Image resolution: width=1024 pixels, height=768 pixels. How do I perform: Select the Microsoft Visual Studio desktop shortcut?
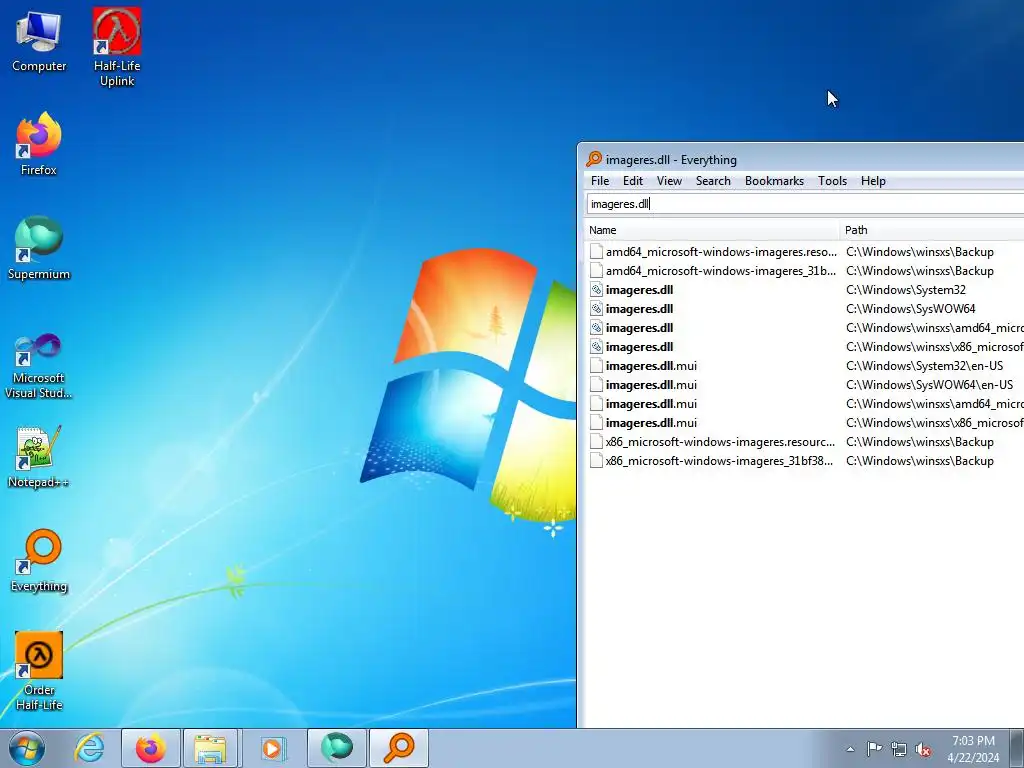[x=39, y=366]
